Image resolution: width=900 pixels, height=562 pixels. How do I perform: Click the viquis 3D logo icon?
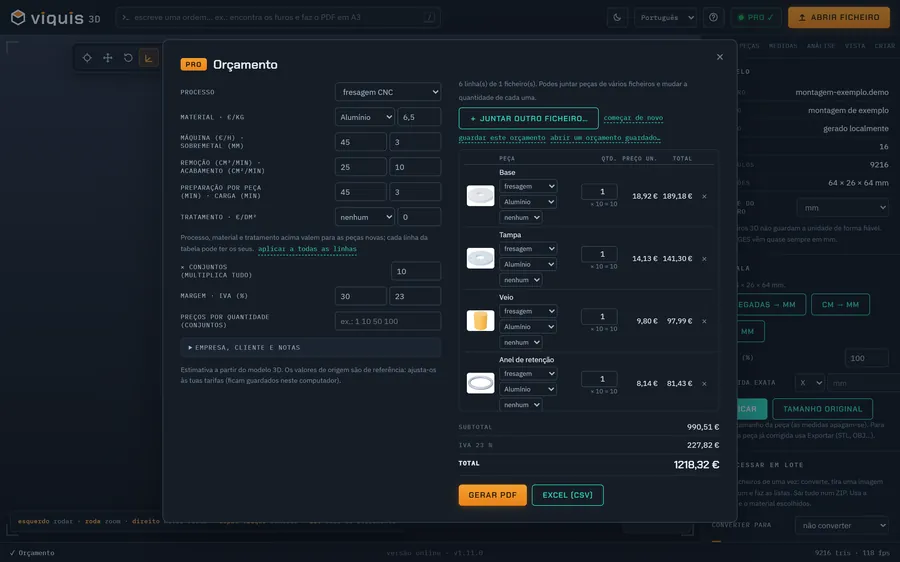click(18, 17)
